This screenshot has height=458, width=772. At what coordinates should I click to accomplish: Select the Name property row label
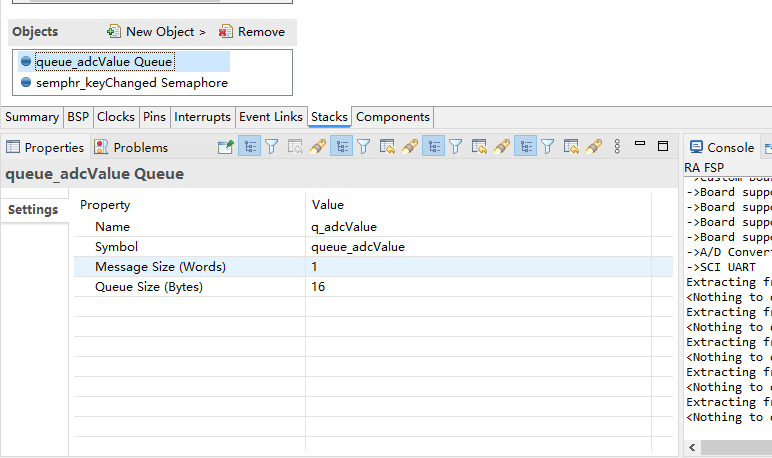(x=112, y=227)
